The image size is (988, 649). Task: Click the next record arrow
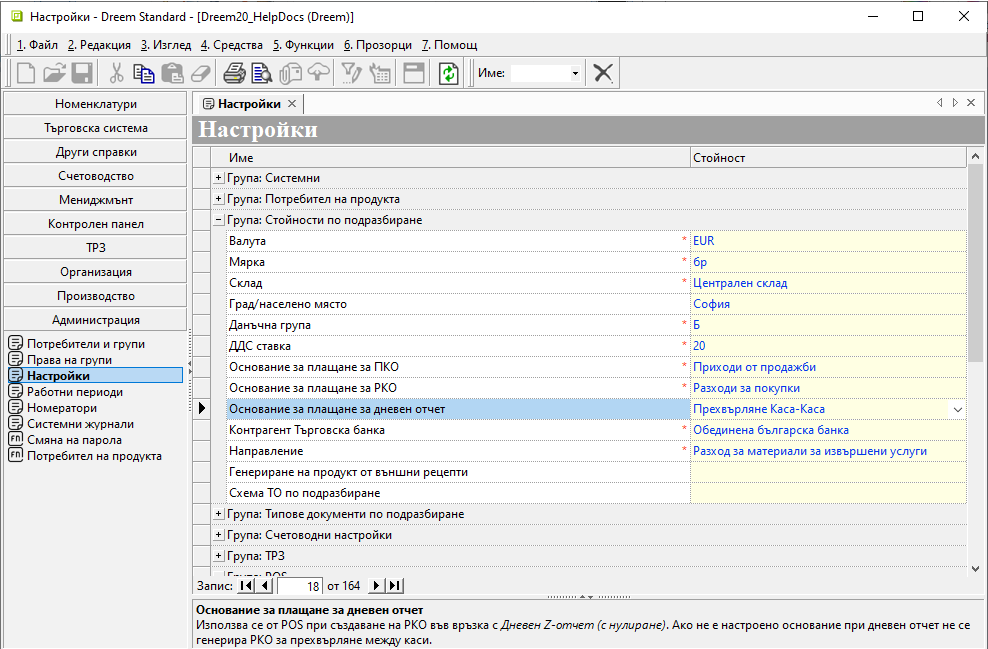click(377, 586)
